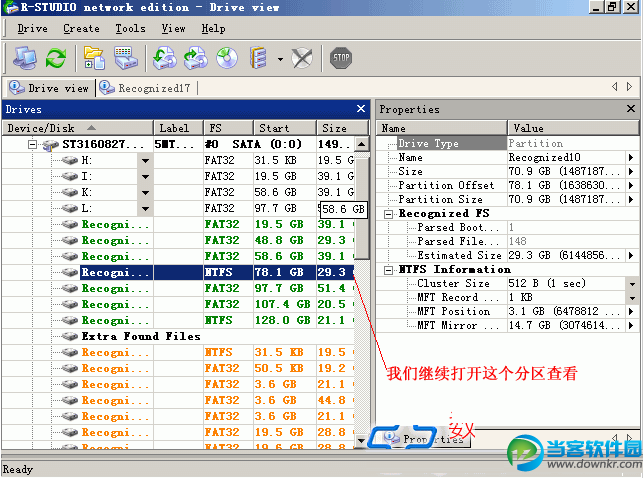The height and width of the screenshot is (478, 643).
Task: Click the Create image toolbar icon
Action: pos(196,58)
